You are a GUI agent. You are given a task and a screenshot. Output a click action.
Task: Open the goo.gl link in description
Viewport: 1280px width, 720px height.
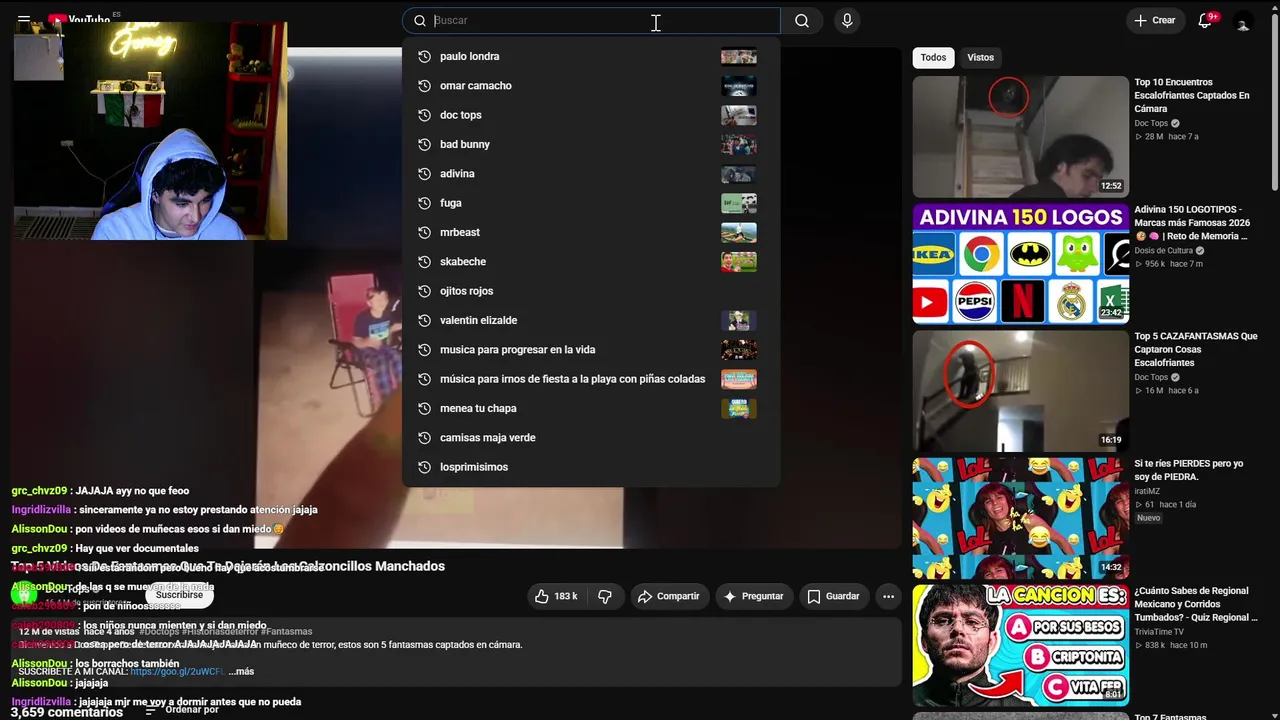point(177,671)
